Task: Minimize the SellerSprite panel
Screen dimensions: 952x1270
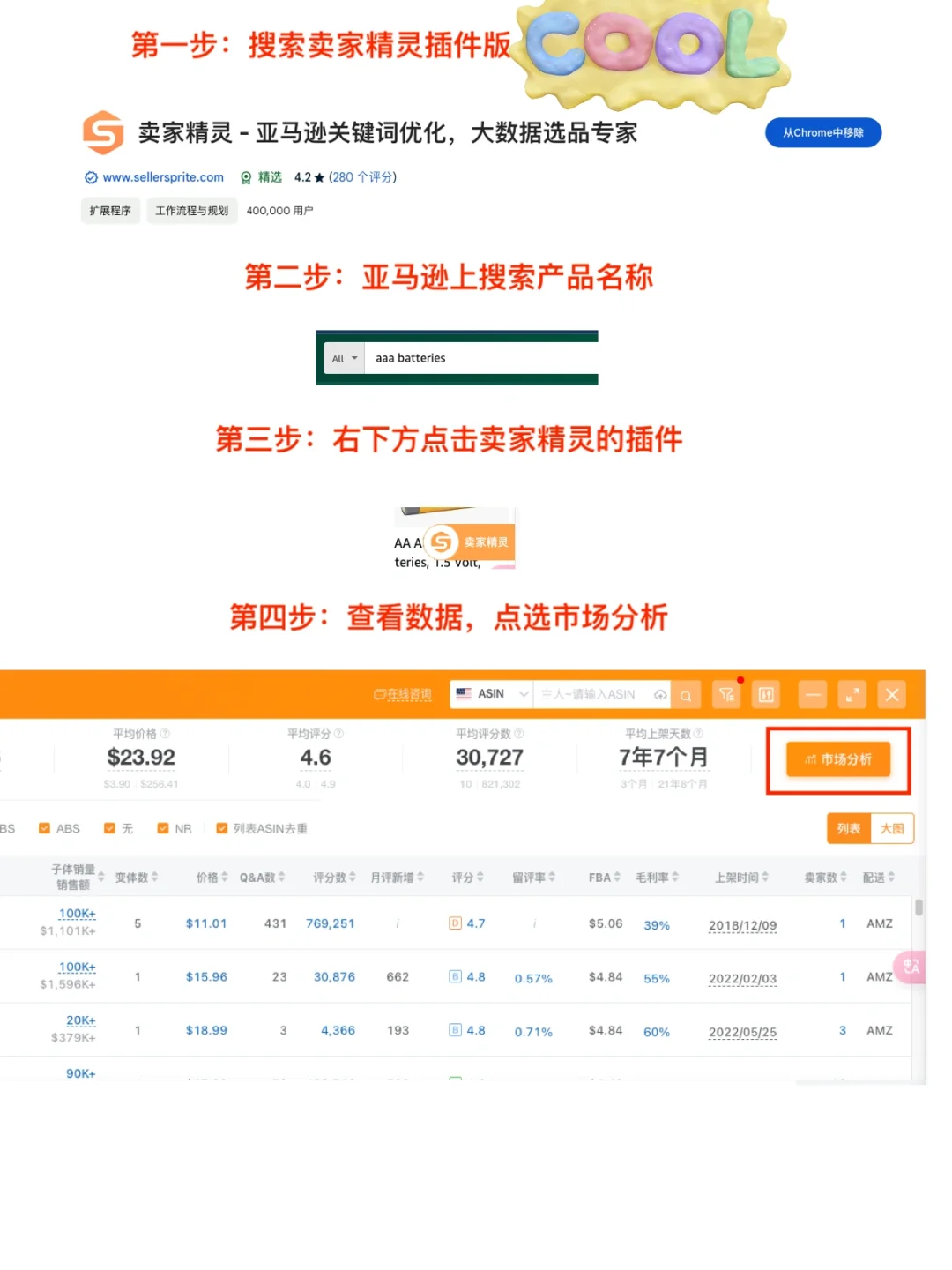Action: click(813, 695)
